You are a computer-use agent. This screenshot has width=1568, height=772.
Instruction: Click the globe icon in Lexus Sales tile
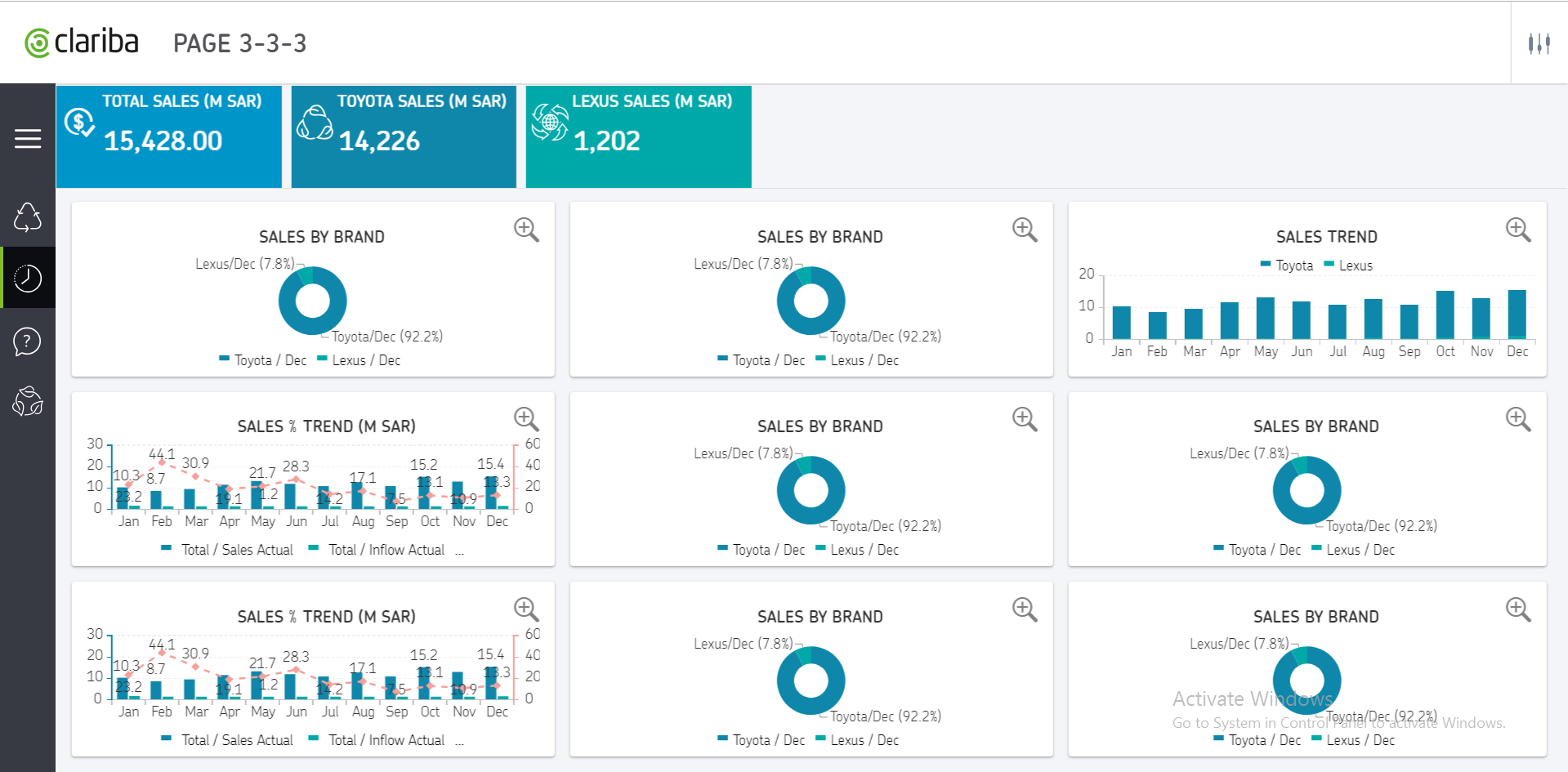tap(550, 123)
